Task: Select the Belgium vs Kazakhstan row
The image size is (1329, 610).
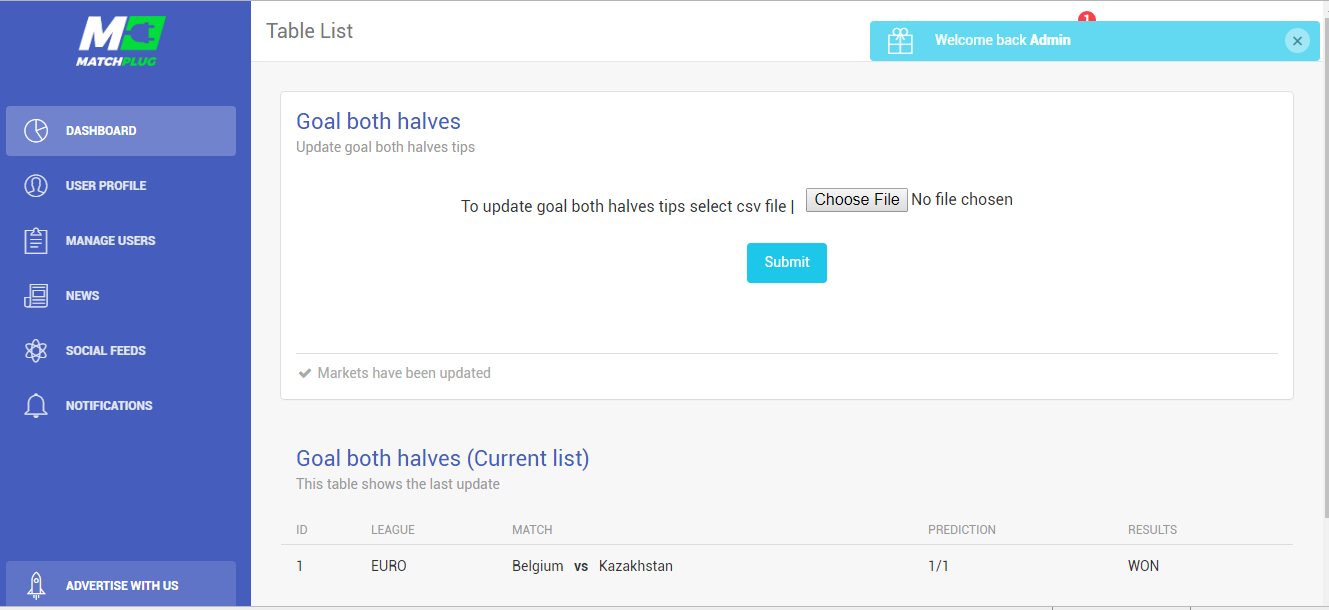Action: [592, 566]
